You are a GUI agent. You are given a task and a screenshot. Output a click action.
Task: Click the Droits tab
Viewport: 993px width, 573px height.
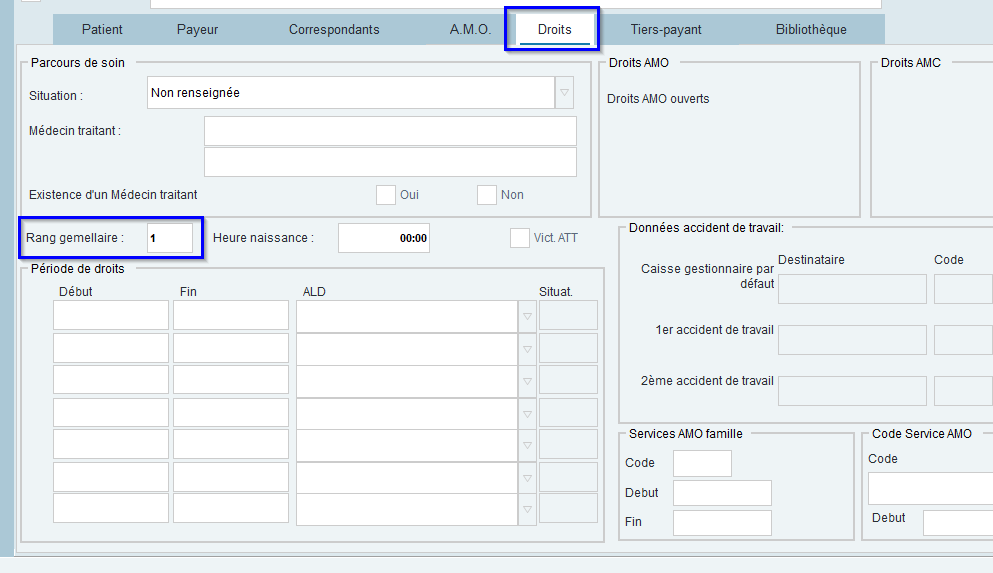point(554,30)
